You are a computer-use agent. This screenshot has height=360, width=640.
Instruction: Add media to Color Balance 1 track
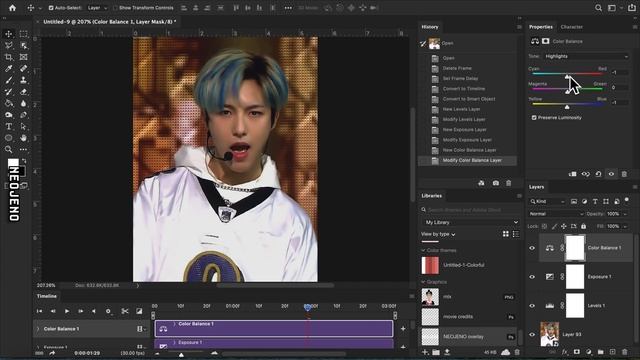coord(403,329)
